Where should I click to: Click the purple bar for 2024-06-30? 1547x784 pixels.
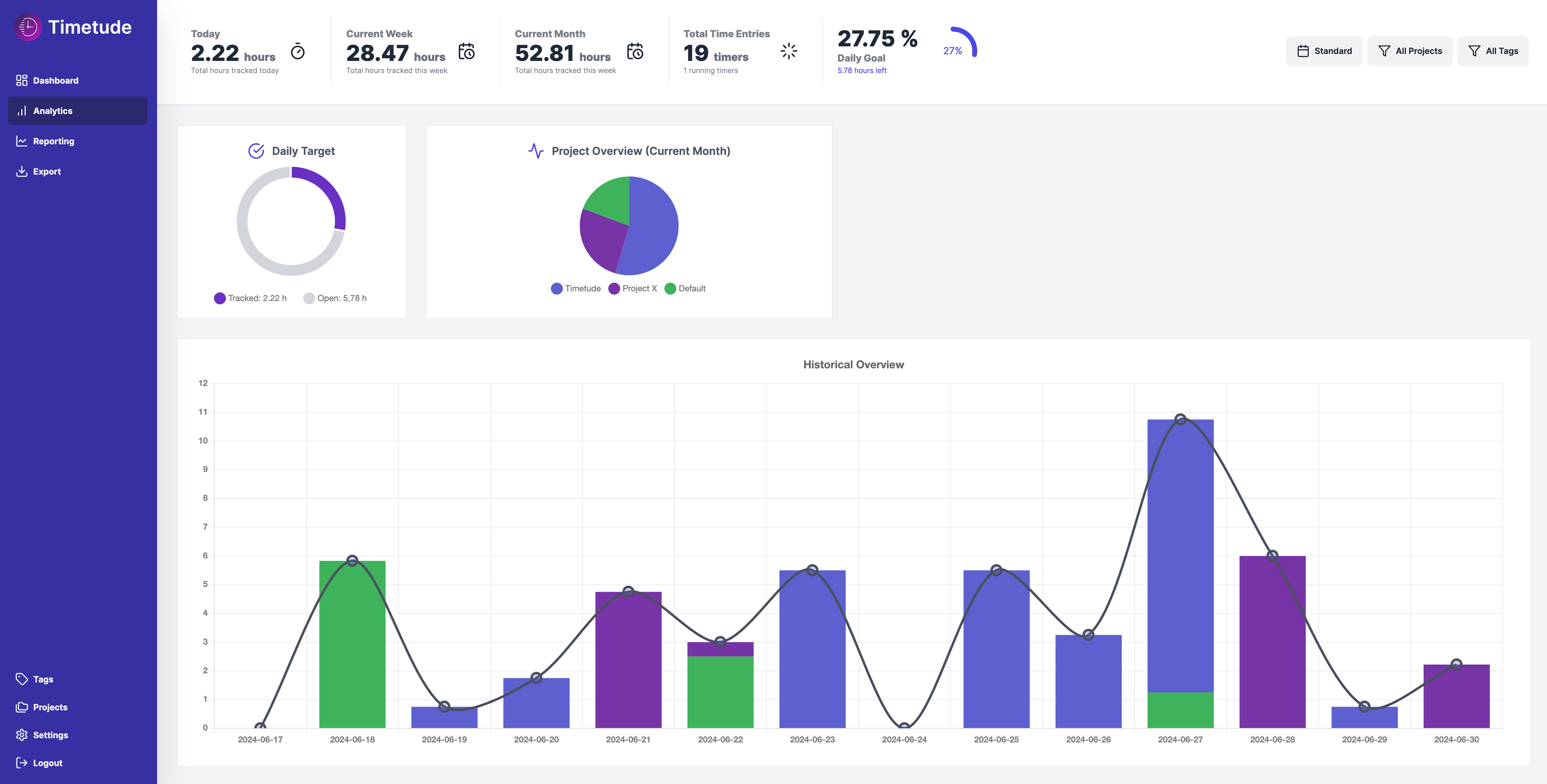point(1456,696)
